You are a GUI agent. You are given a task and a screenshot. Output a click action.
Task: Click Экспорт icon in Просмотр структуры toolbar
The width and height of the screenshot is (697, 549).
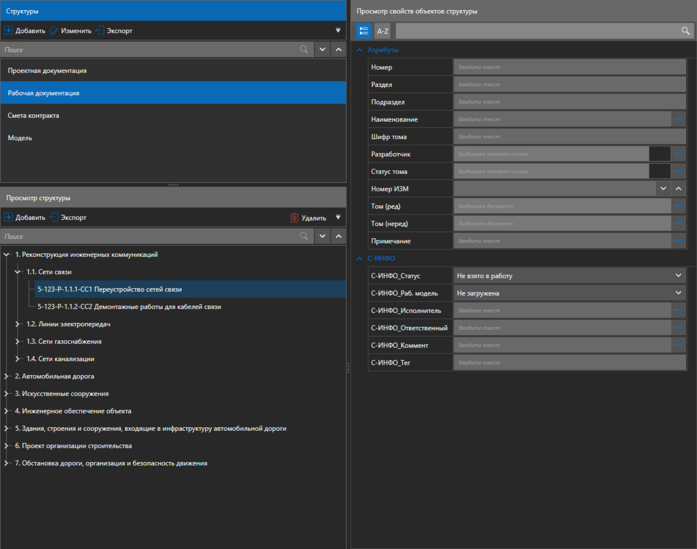coord(54,217)
